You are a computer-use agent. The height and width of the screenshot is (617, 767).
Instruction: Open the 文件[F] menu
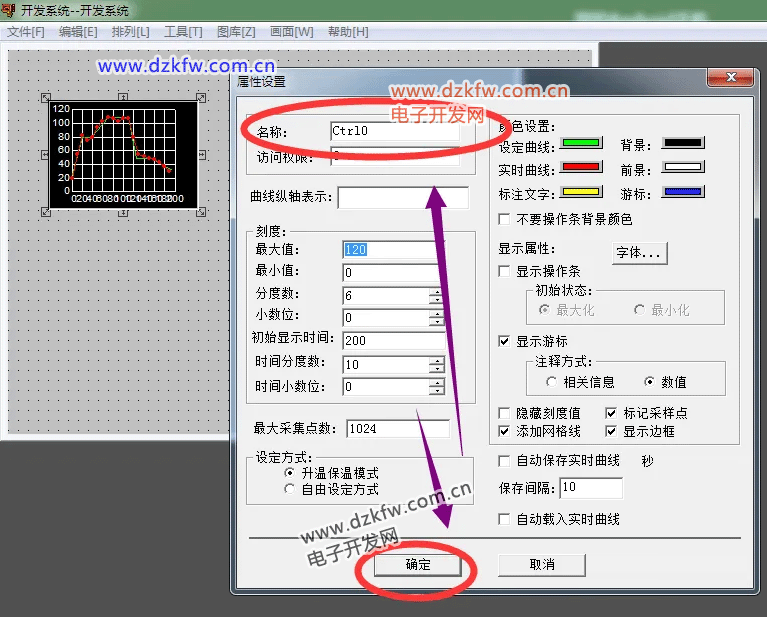pos(26,32)
